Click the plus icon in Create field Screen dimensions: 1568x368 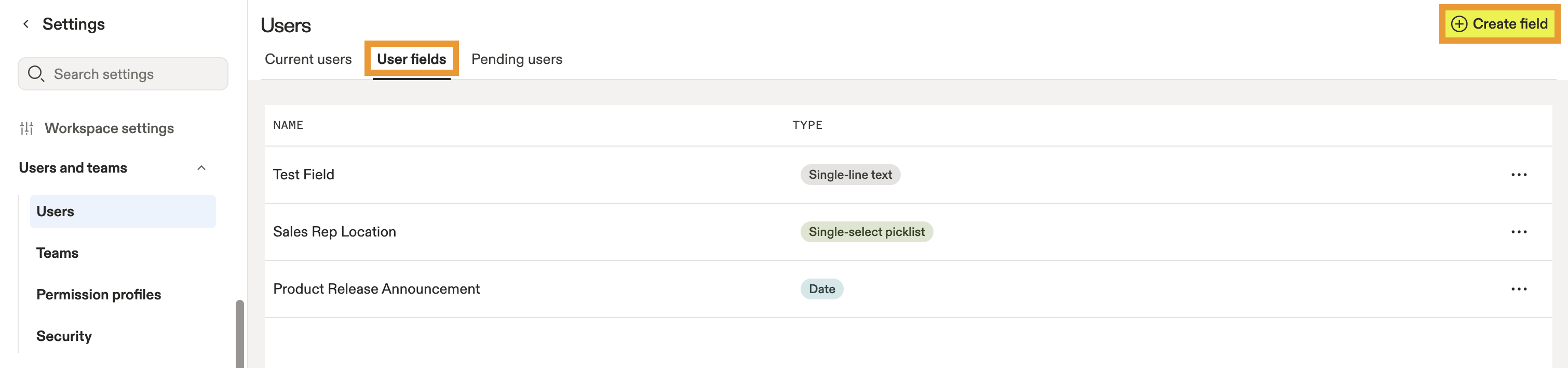[1459, 24]
